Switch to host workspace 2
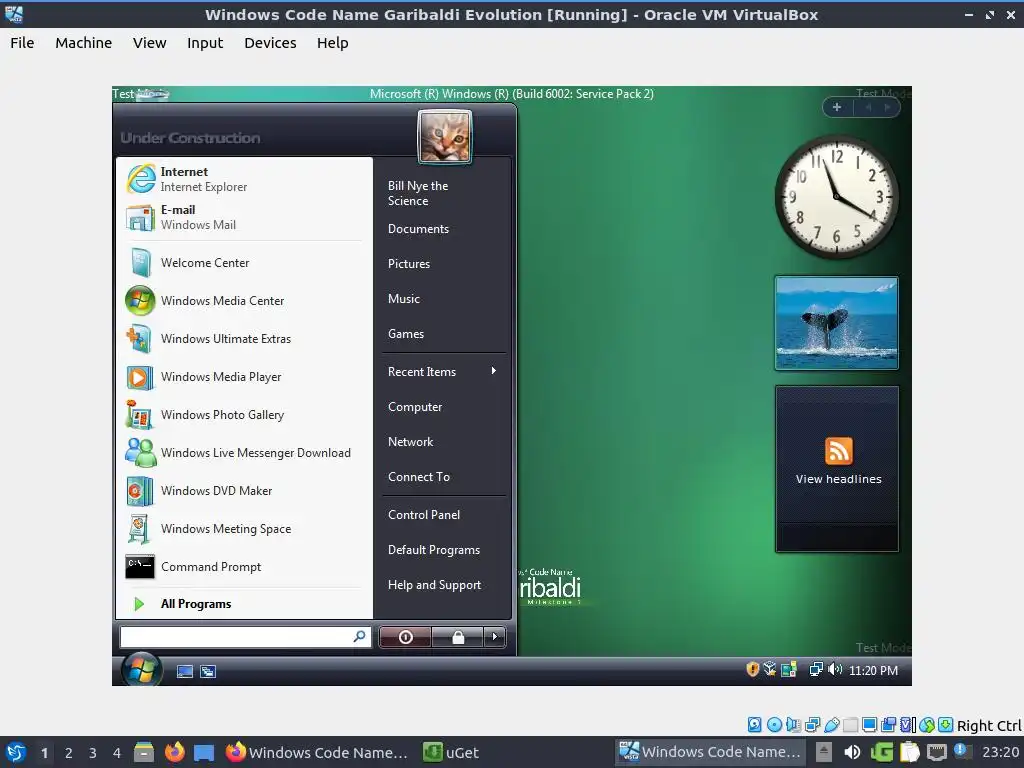 69,752
